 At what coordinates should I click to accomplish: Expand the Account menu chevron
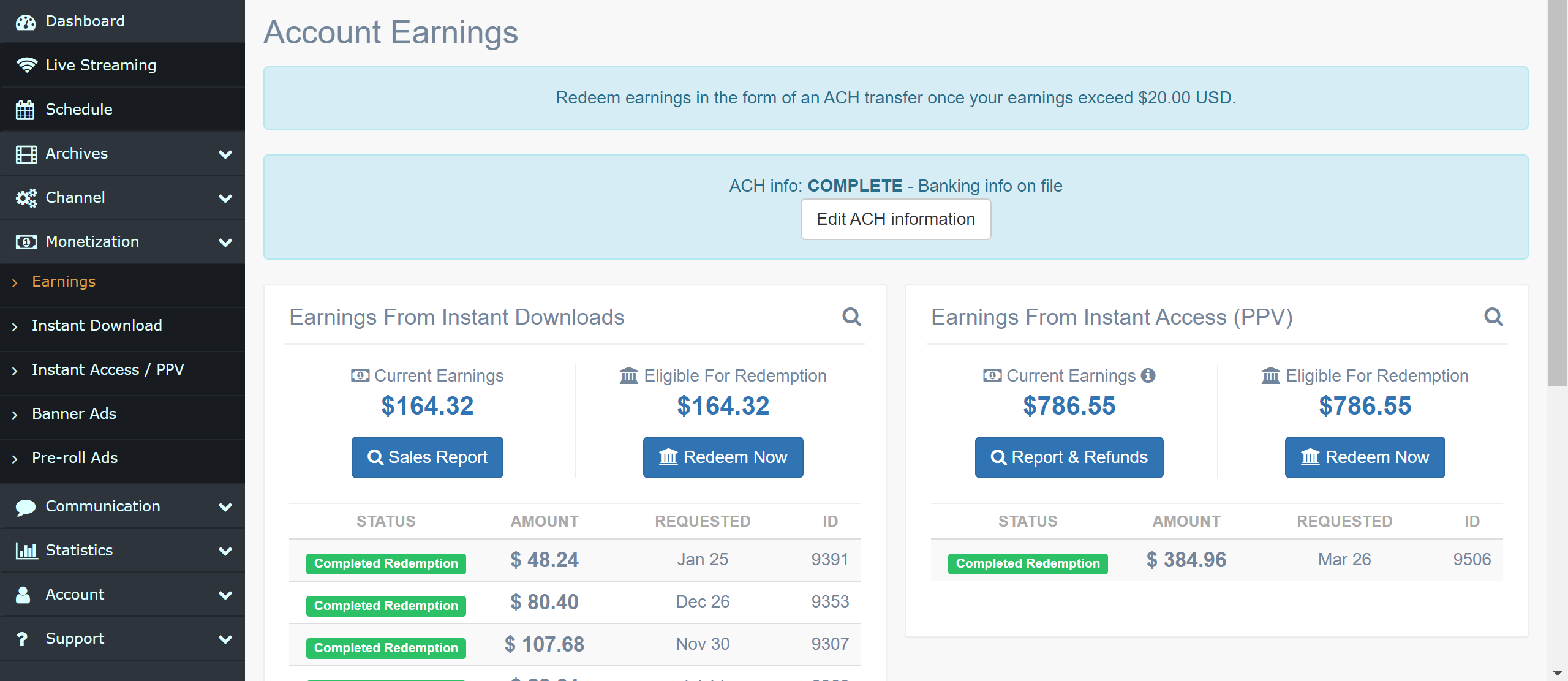click(x=225, y=595)
